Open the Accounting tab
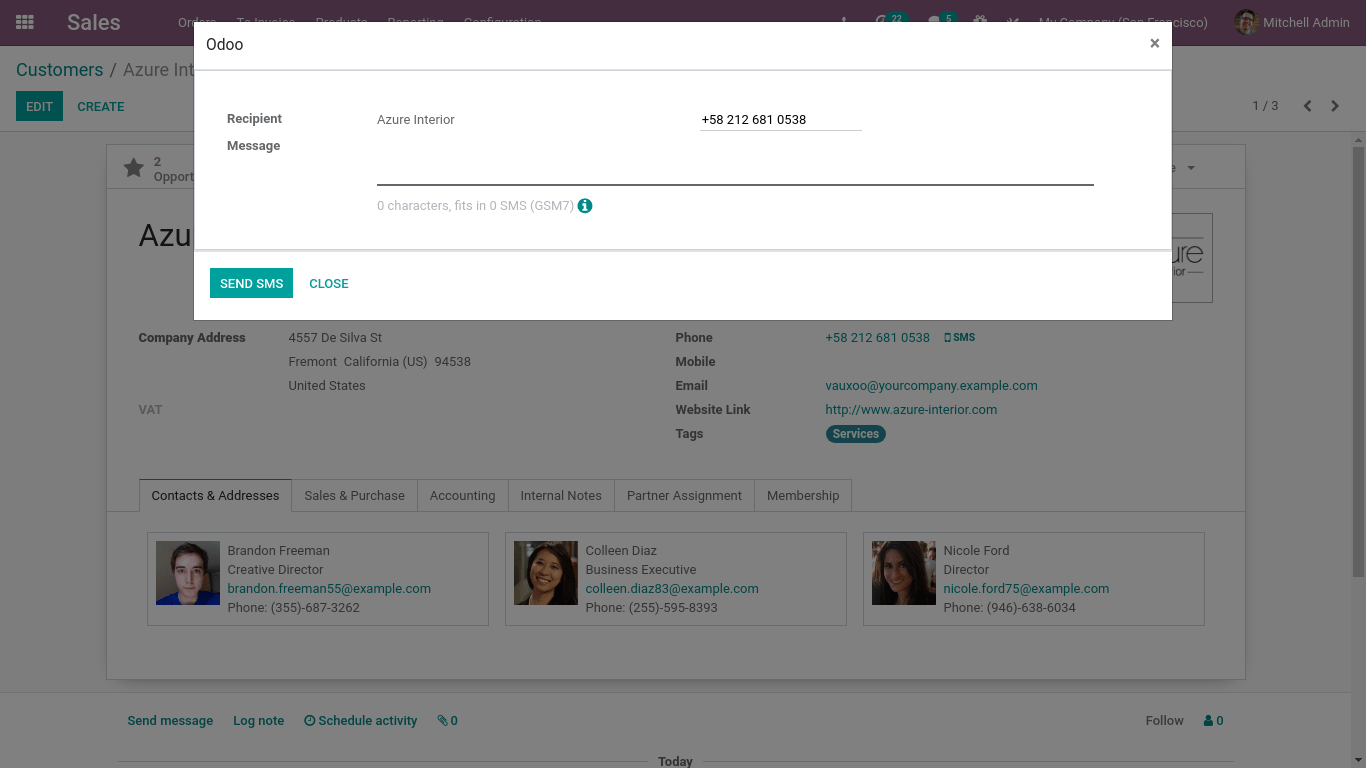Viewport: 1366px width, 768px height. coord(462,495)
